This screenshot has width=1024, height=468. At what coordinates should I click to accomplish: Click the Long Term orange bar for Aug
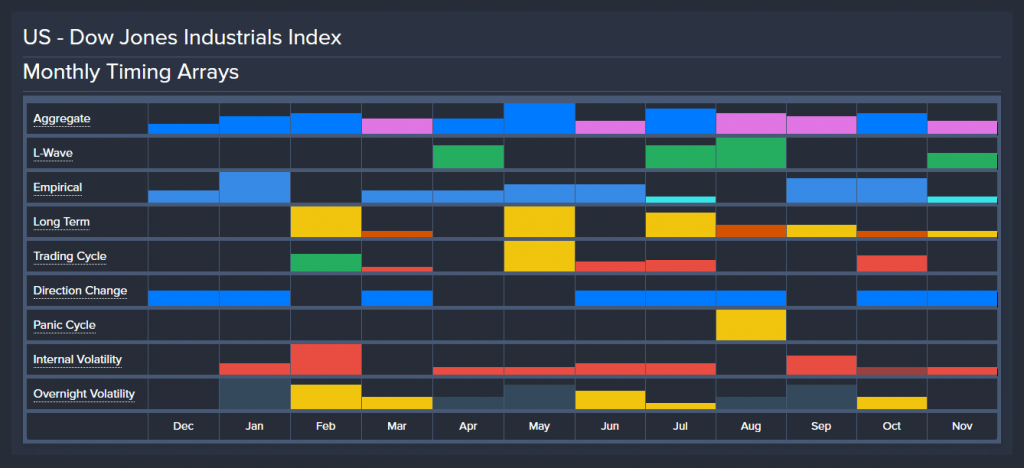point(751,231)
